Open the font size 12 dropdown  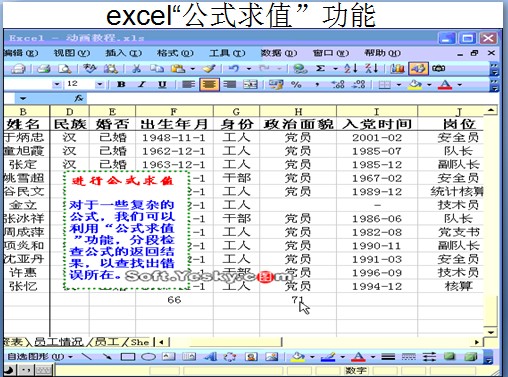(99, 85)
